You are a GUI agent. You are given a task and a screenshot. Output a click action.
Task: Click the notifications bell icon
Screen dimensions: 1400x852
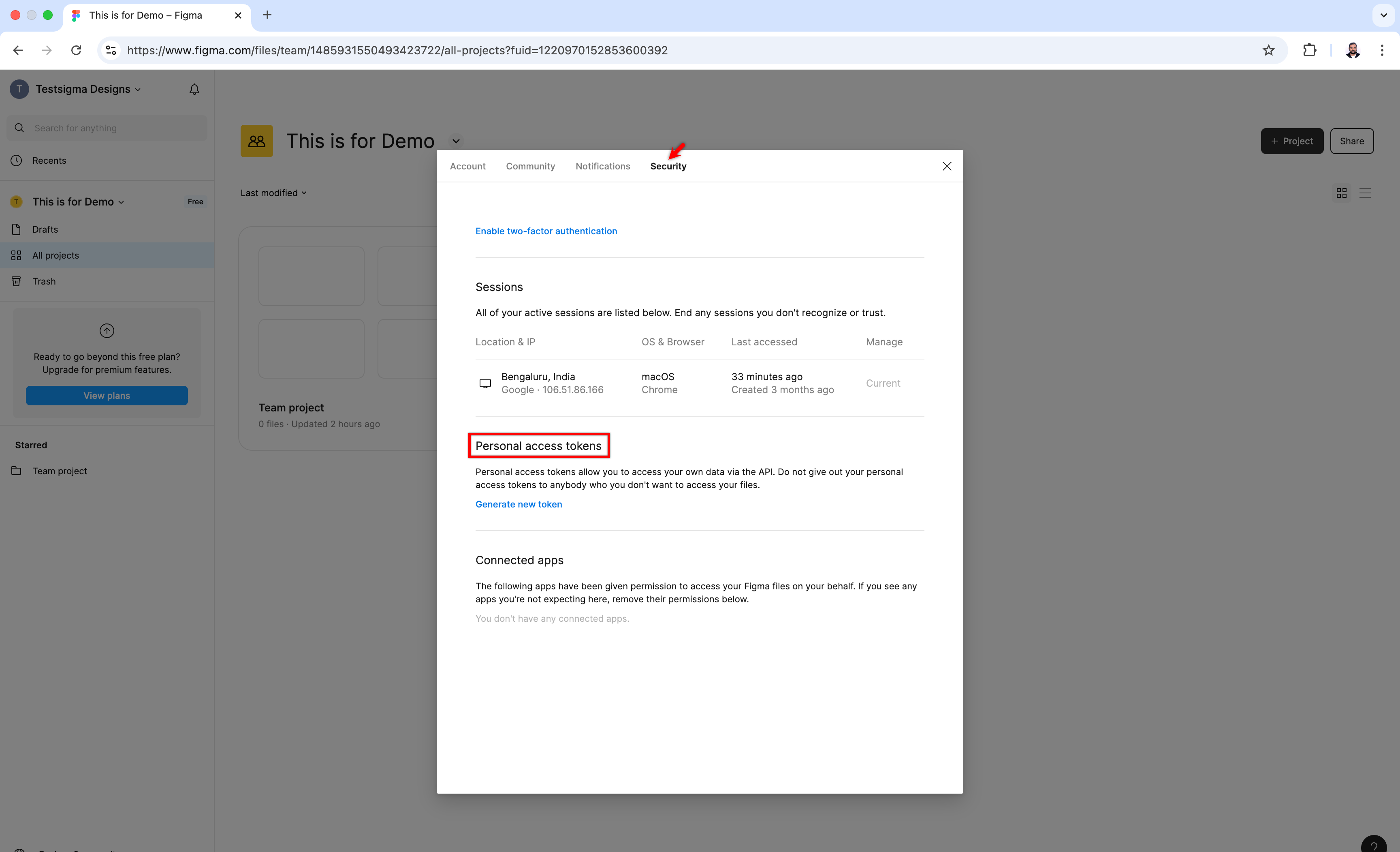pos(194,89)
